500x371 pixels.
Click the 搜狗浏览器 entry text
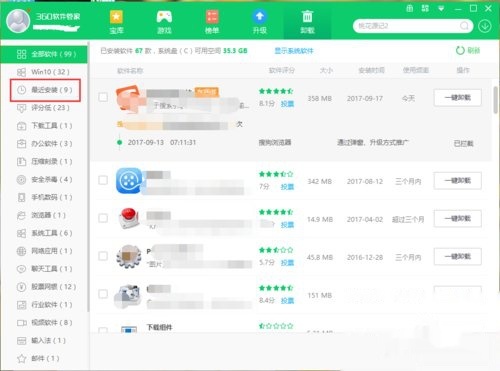click(275, 143)
